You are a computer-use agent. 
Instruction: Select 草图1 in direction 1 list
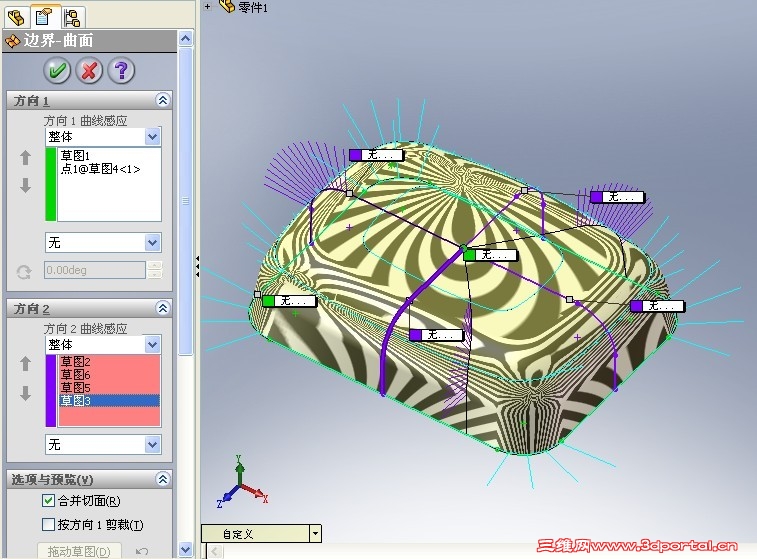[75, 155]
